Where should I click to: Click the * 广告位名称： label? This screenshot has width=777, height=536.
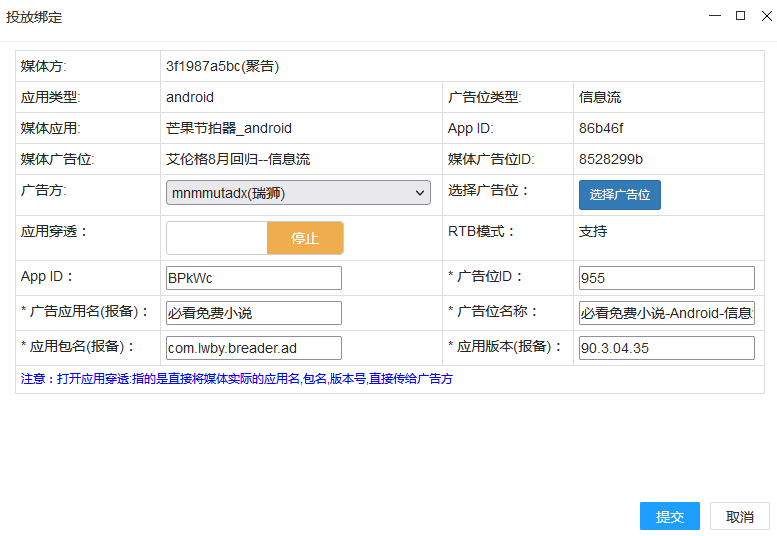(493, 312)
